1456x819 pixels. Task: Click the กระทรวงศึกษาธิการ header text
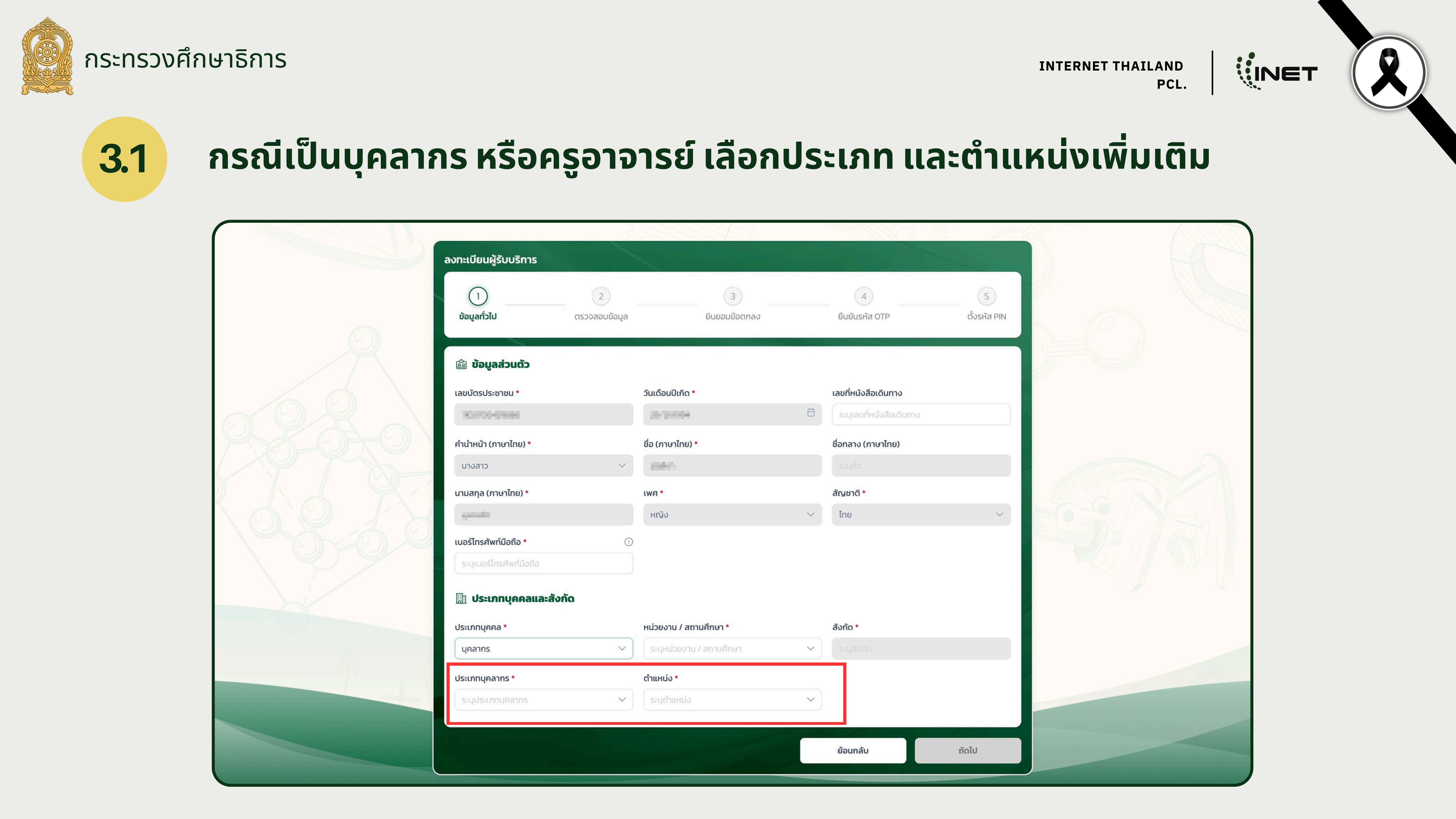pos(185,59)
